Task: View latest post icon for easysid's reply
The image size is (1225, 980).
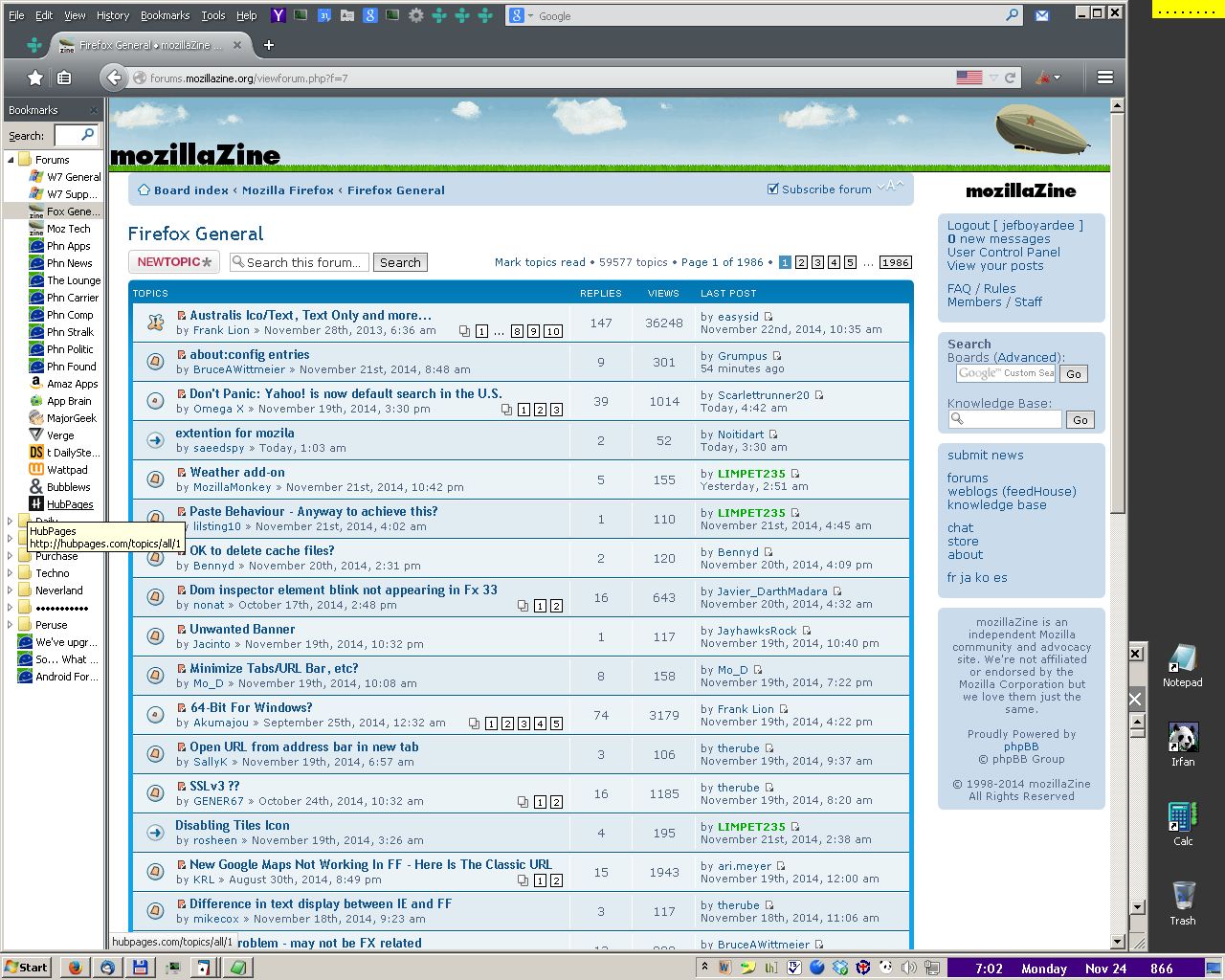Action: click(x=768, y=317)
